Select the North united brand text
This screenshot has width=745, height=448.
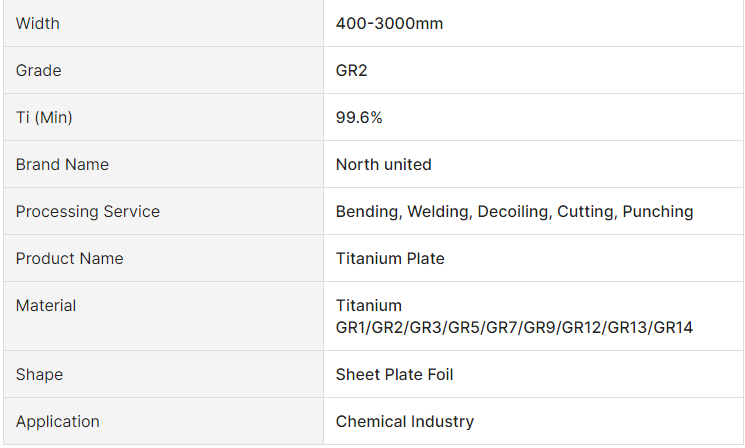point(384,164)
